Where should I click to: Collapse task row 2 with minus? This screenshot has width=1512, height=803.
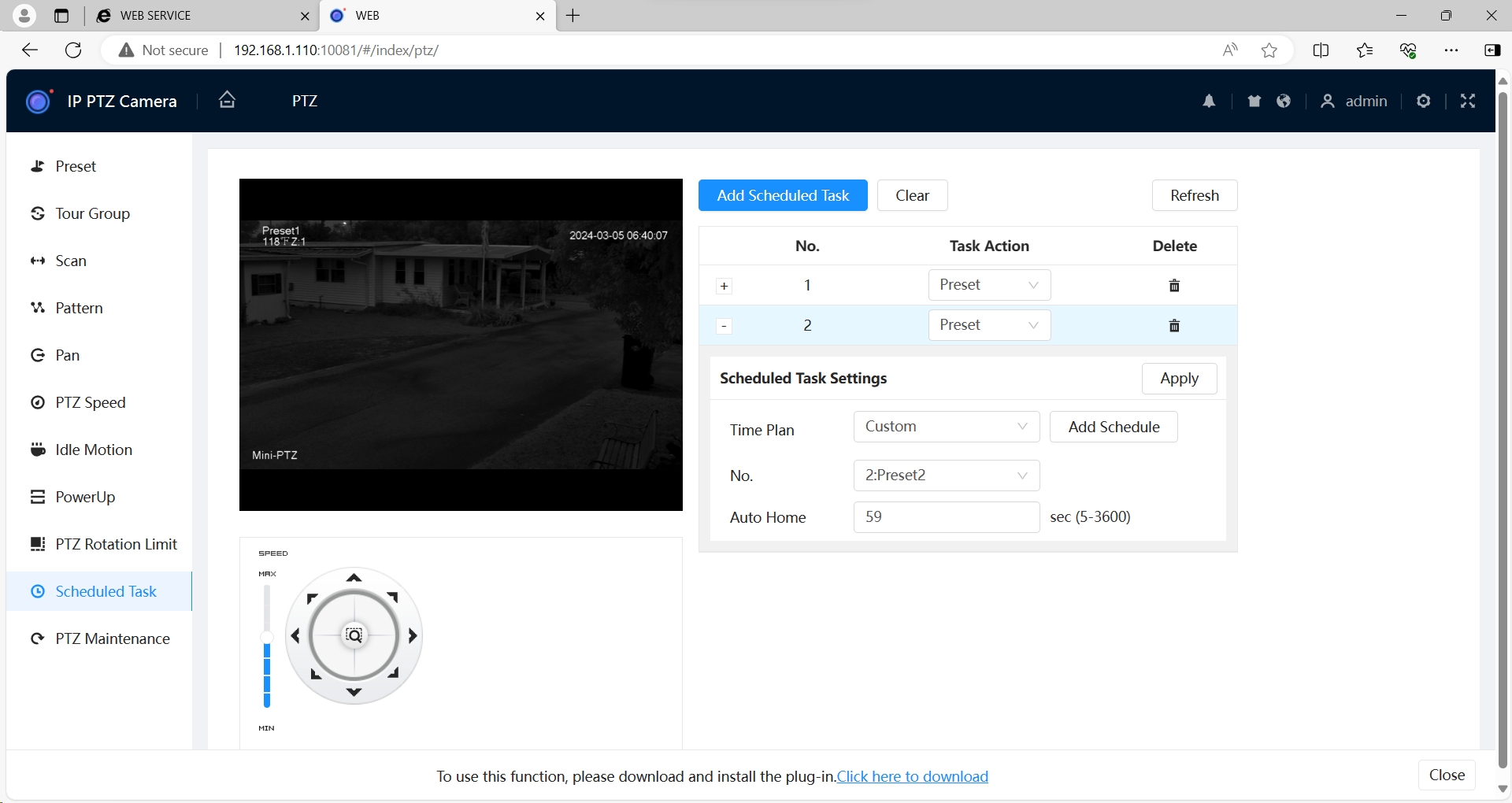(x=724, y=326)
